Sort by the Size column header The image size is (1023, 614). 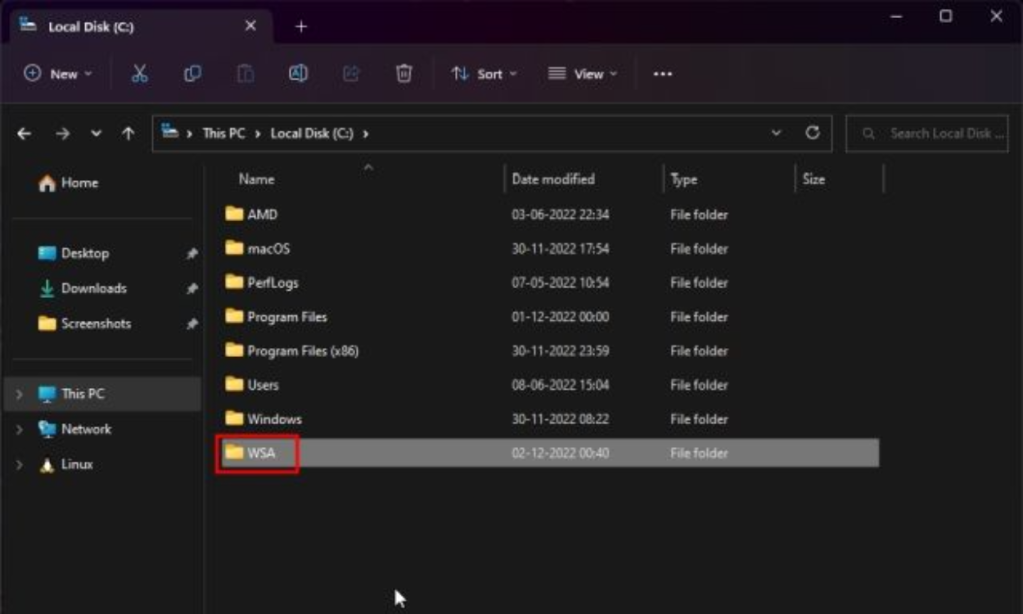[x=814, y=179]
